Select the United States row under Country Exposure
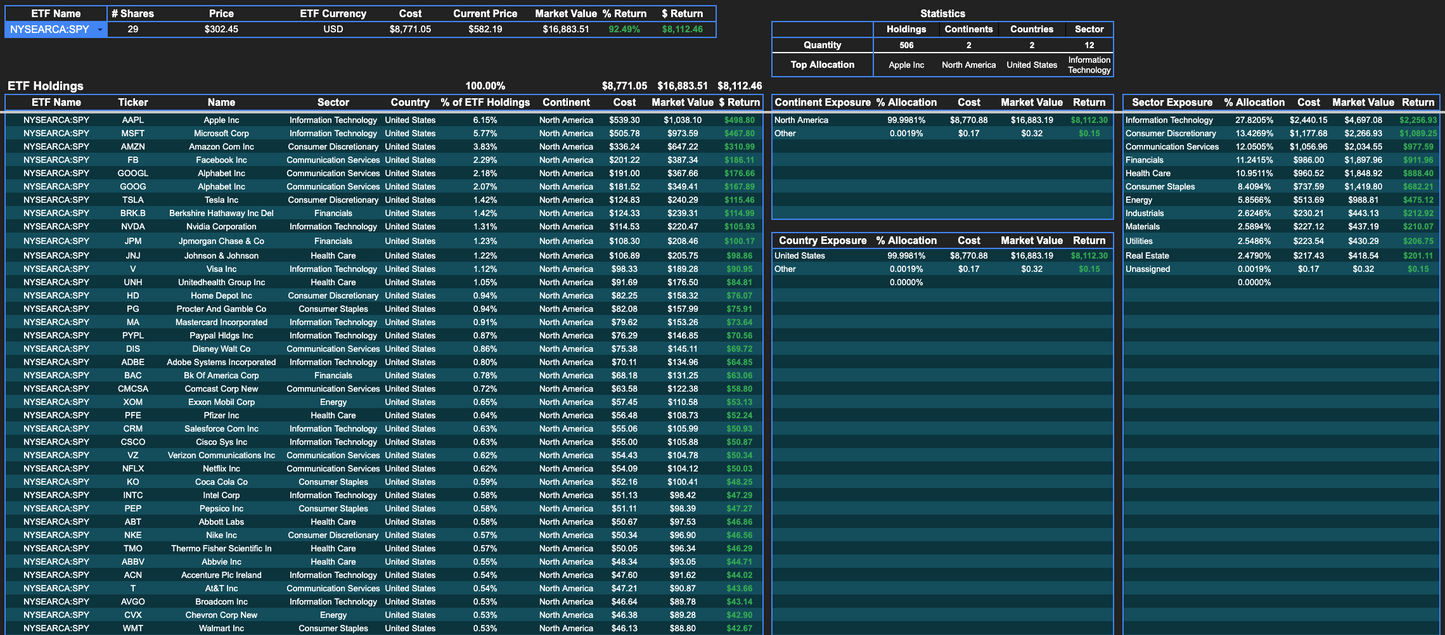This screenshot has height=635, width=1445. pos(941,256)
